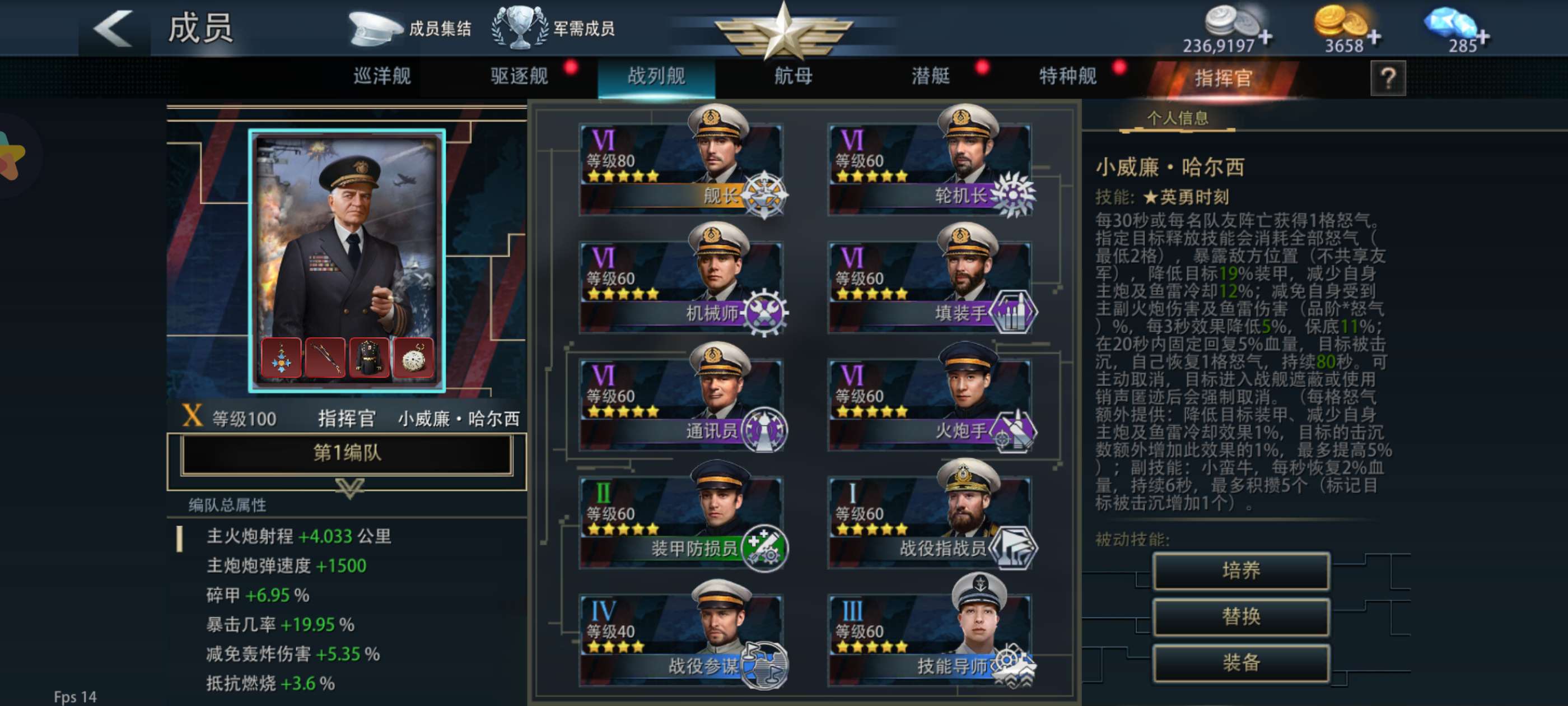This screenshot has width=1568, height=706.
Task: Click the 军需成员 trophy icon
Action: tap(519, 27)
